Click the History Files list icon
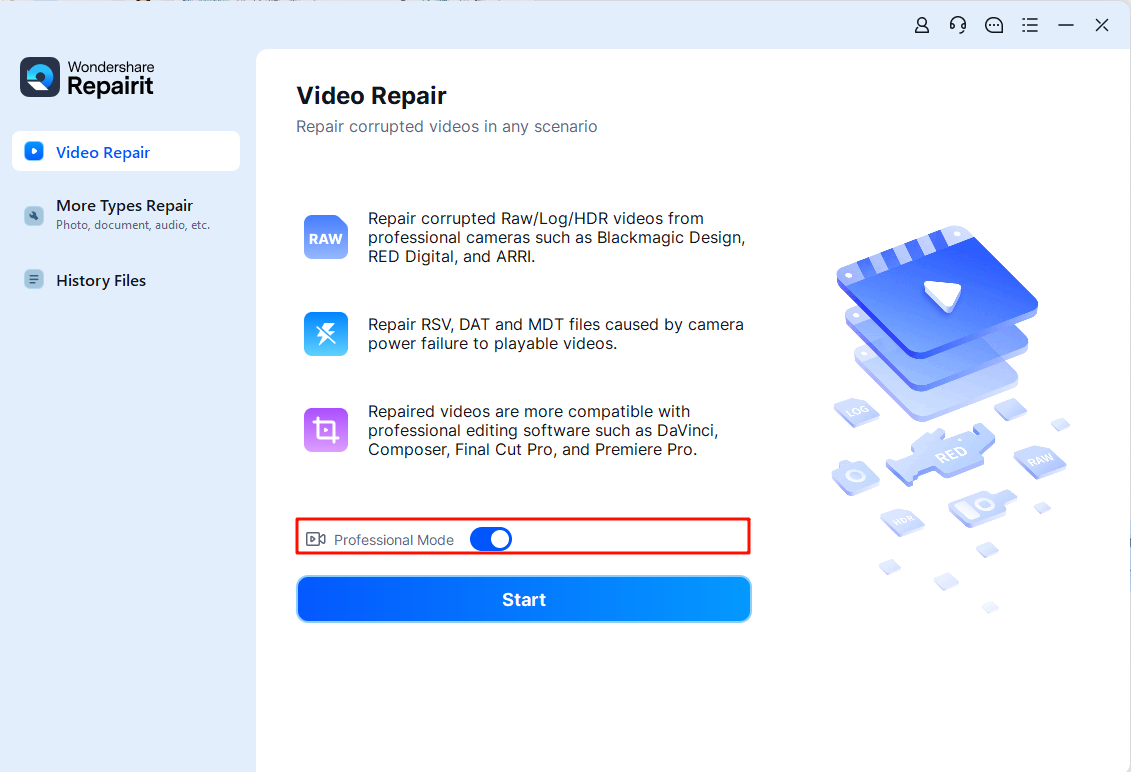This screenshot has height=772, width=1131. pyautogui.click(x=34, y=280)
